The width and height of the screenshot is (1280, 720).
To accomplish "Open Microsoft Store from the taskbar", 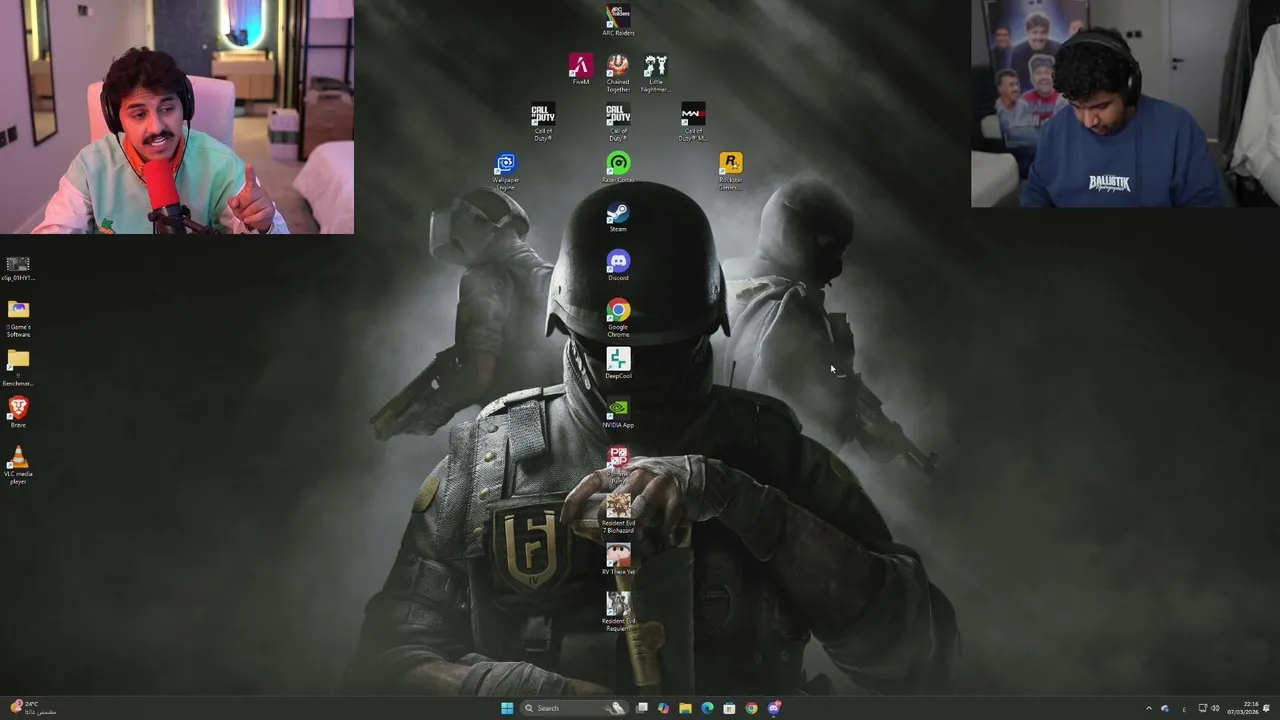I will click(x=729, y=708).
